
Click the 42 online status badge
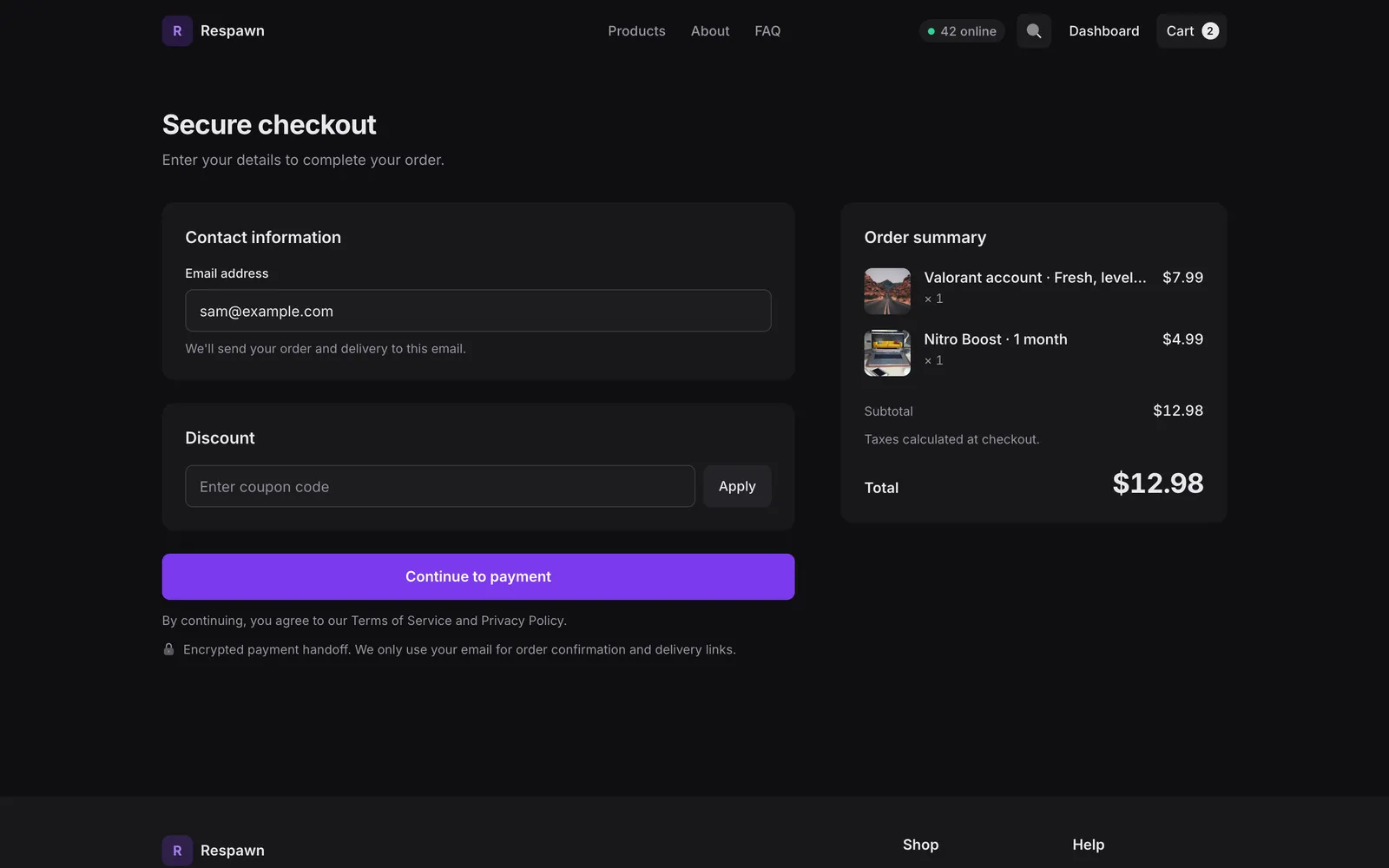(x=962, y=31)
